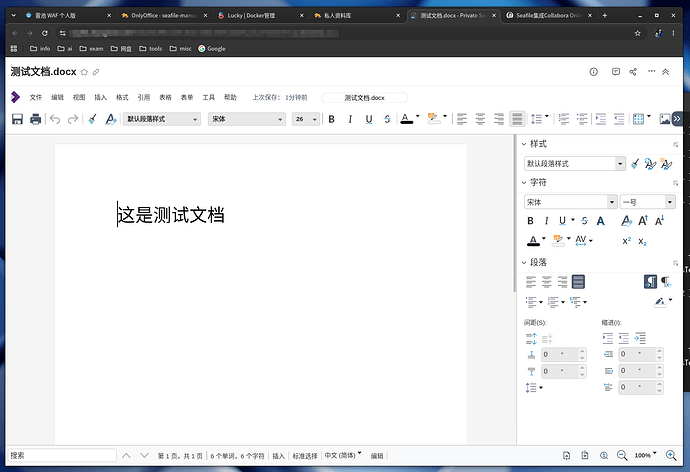Open the 格式 menu
The height and width of the screenshot is (472, 690).
[122, 97]
